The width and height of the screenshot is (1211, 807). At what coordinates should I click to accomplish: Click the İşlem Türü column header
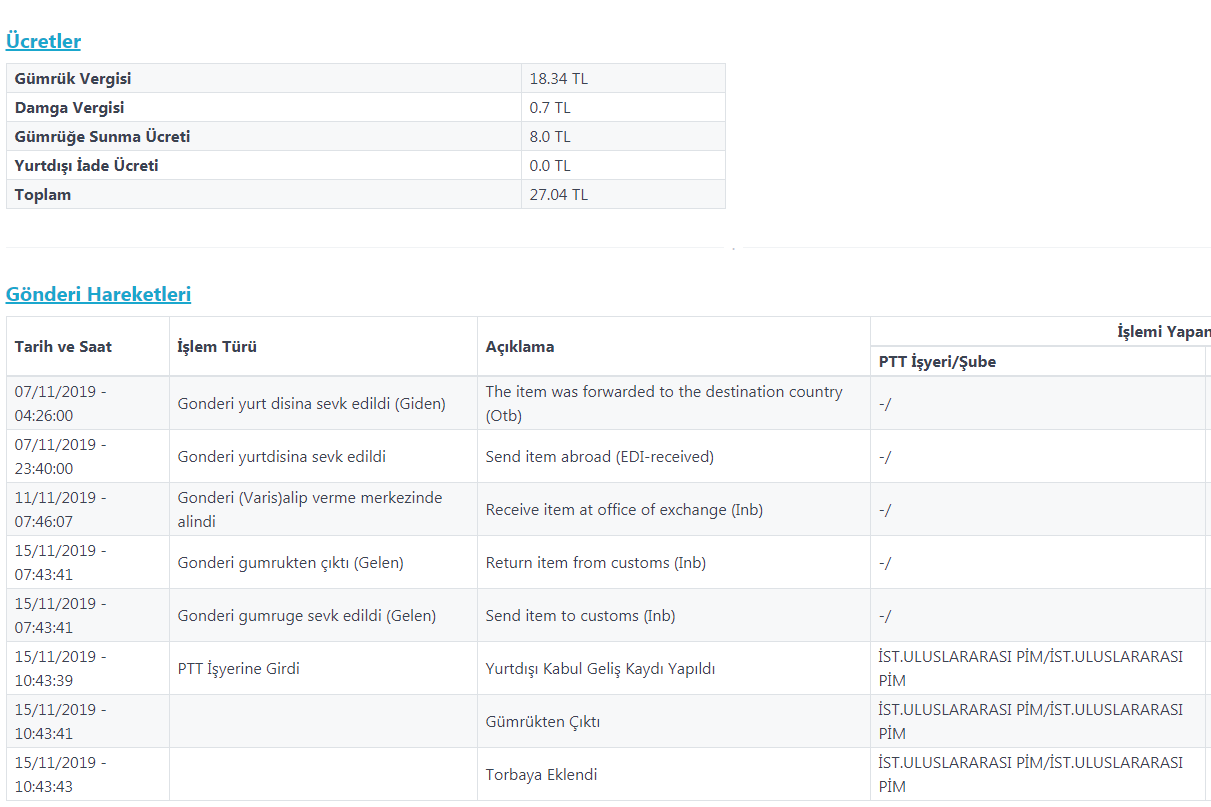(217, 346)
